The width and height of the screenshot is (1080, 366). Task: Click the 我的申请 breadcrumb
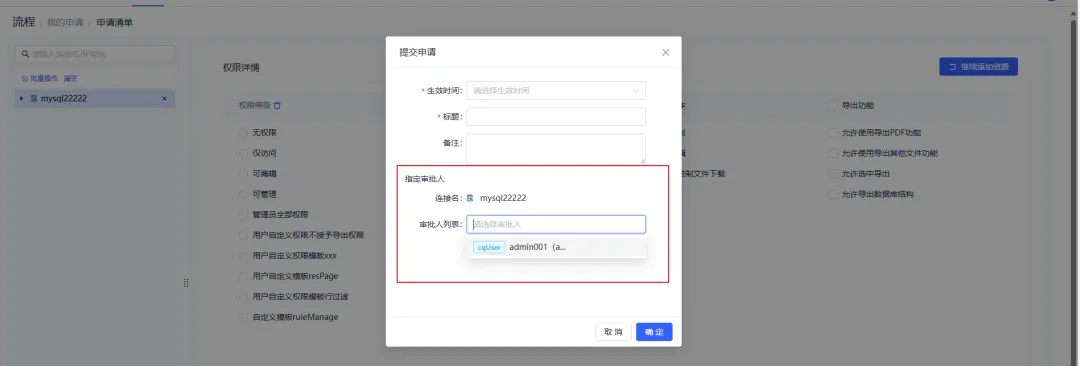(x=65, y=23)
